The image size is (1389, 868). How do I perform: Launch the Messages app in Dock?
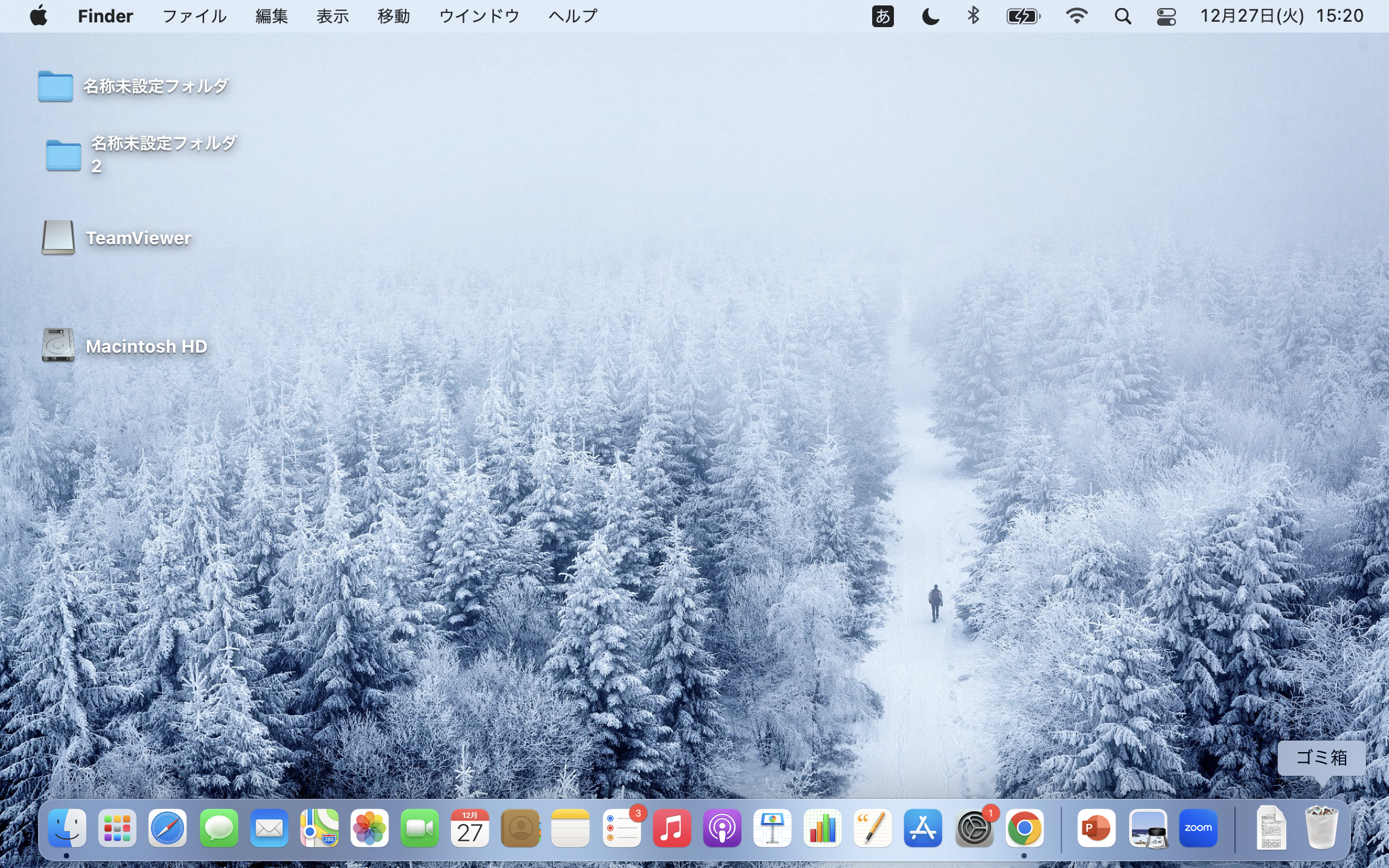pyautogui.click(x=218, y=828)
